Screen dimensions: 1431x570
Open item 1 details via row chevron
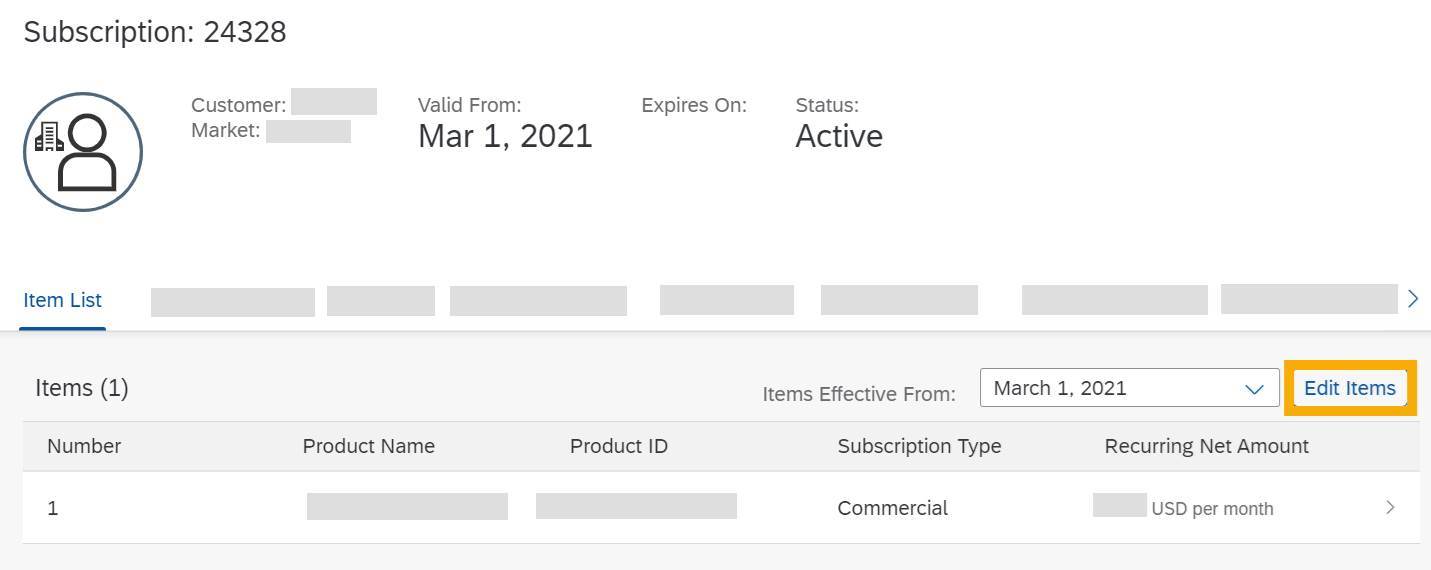[x=1390, y=508]
